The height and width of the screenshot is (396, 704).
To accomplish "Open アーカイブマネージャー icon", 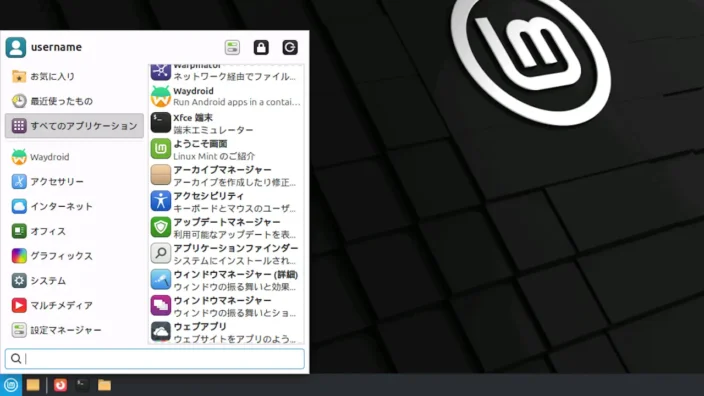I will [x=160, y=175].
